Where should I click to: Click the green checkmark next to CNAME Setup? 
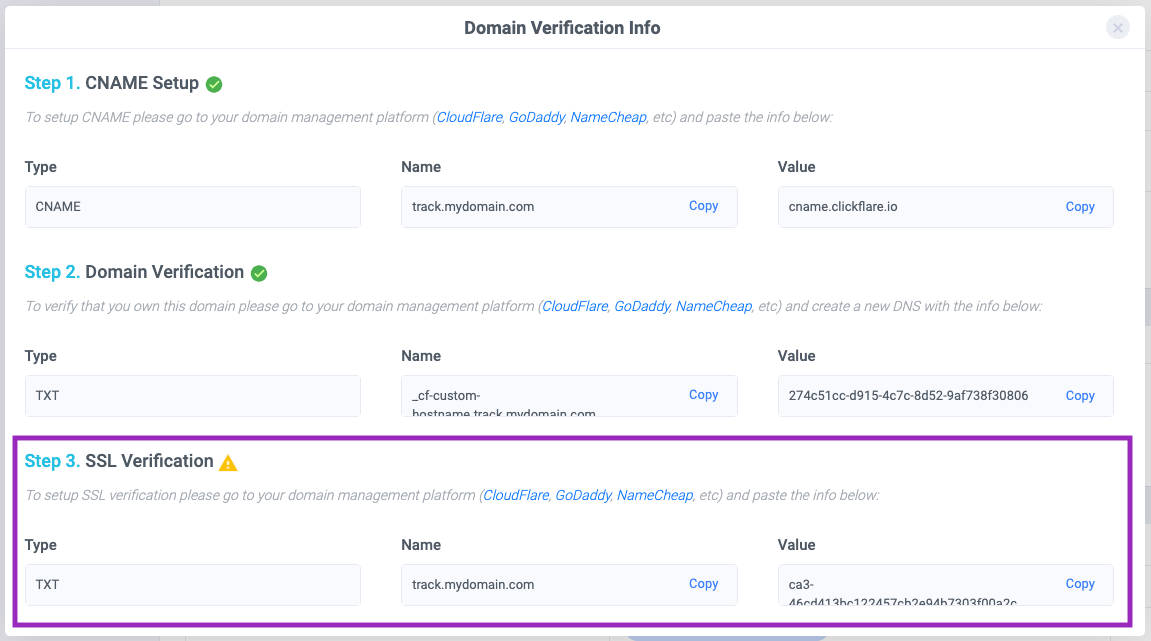[214, 84]
